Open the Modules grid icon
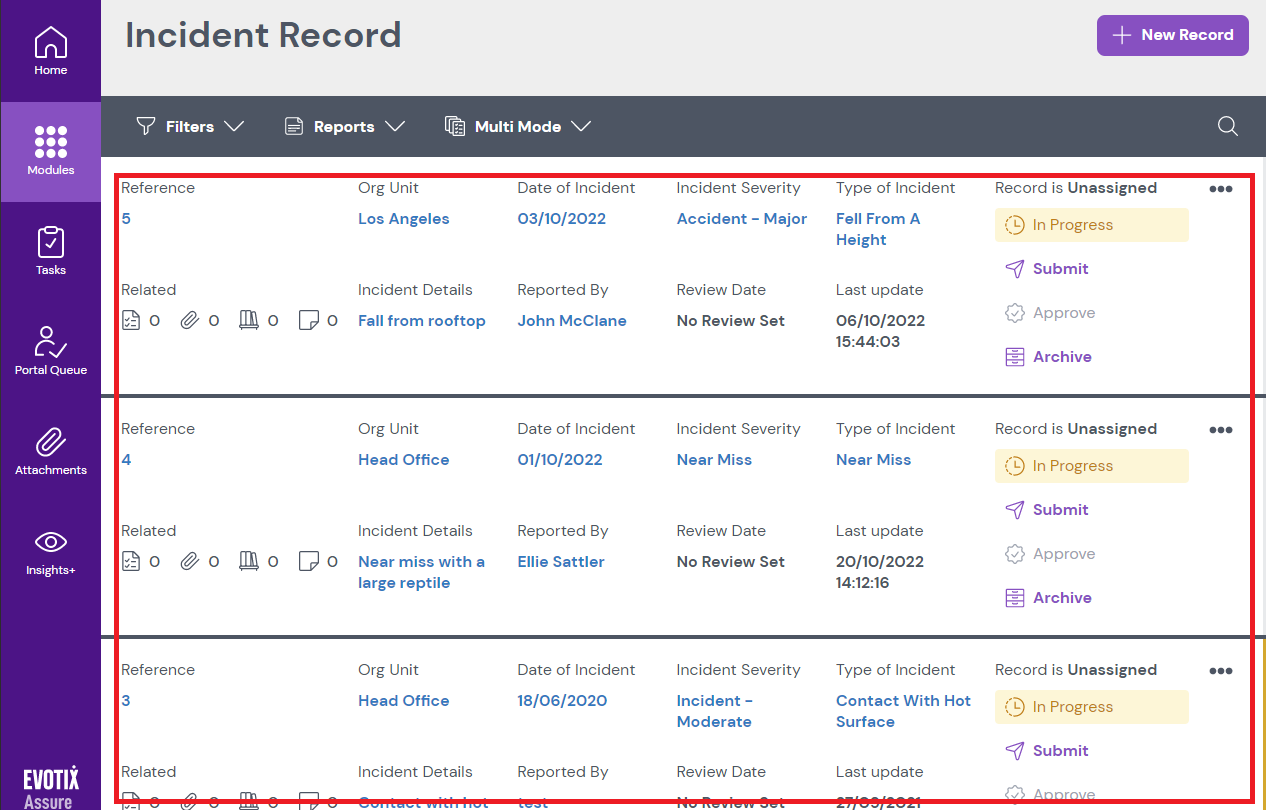 51,151
